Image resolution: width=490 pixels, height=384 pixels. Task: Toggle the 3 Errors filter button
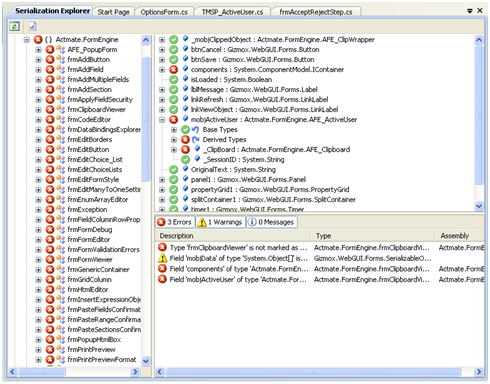[x=175, y=222]
